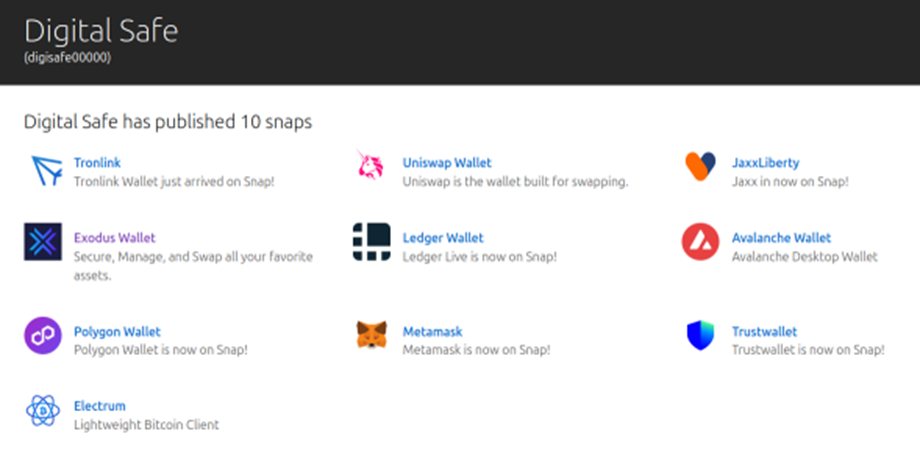Image resolution: width=920 pixels, height=470 pixels.
Task: Open the Ledger Wallet link
Action: (x=442, y=238)
